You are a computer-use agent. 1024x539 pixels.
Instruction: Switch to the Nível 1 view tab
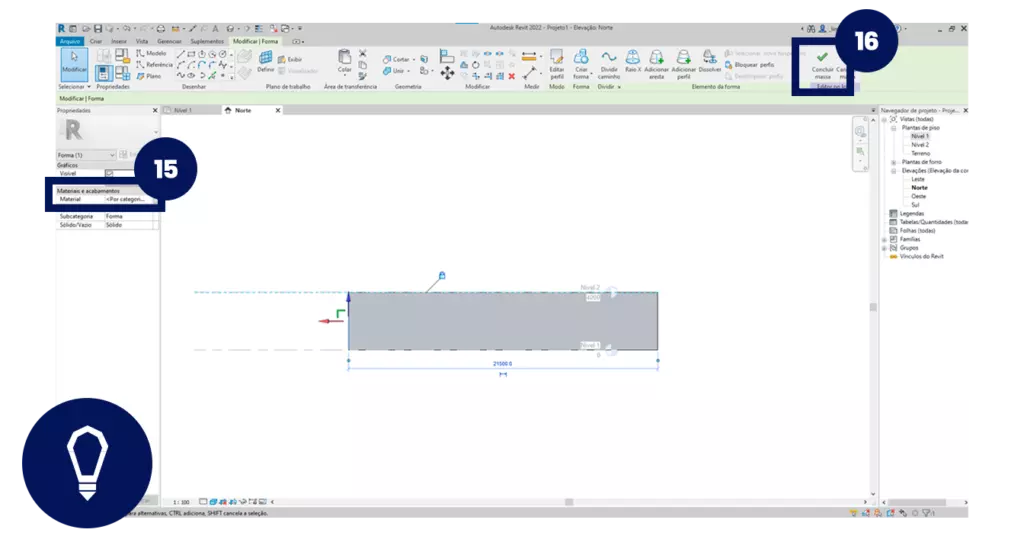183,110
